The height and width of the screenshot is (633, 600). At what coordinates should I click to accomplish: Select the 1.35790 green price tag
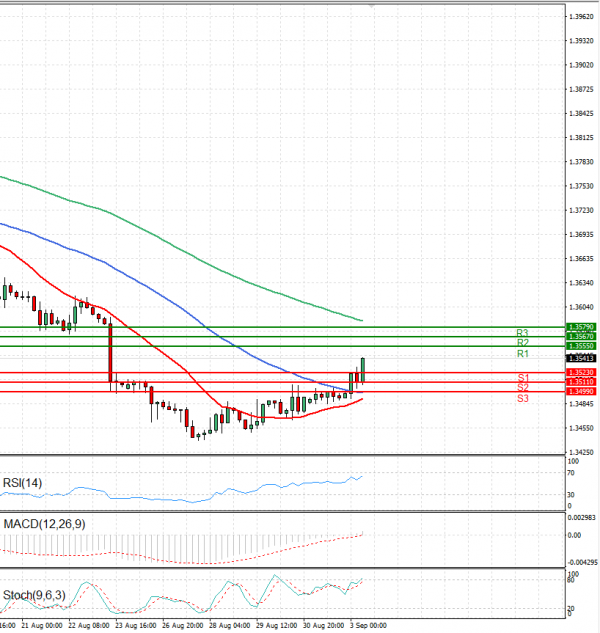(581, 327)
